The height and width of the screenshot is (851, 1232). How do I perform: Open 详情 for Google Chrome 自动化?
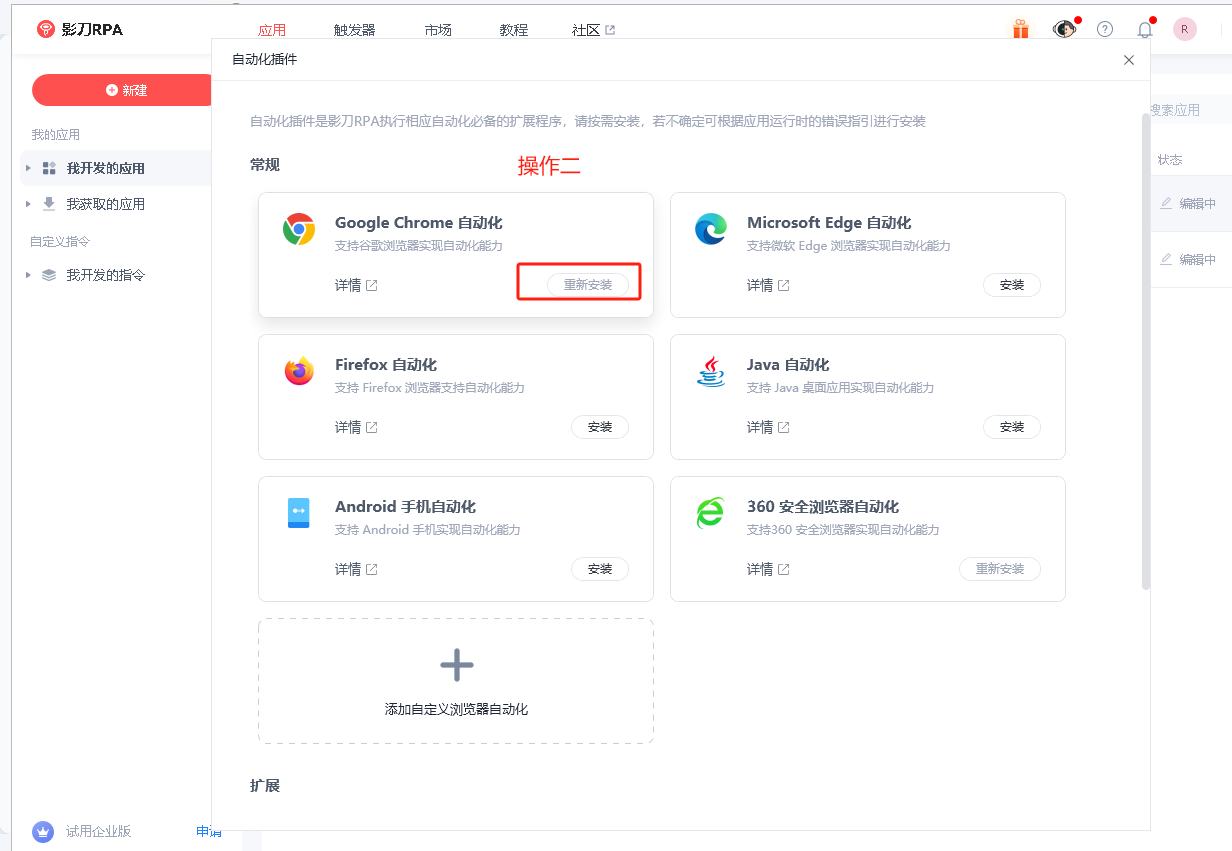click(348, 285)
